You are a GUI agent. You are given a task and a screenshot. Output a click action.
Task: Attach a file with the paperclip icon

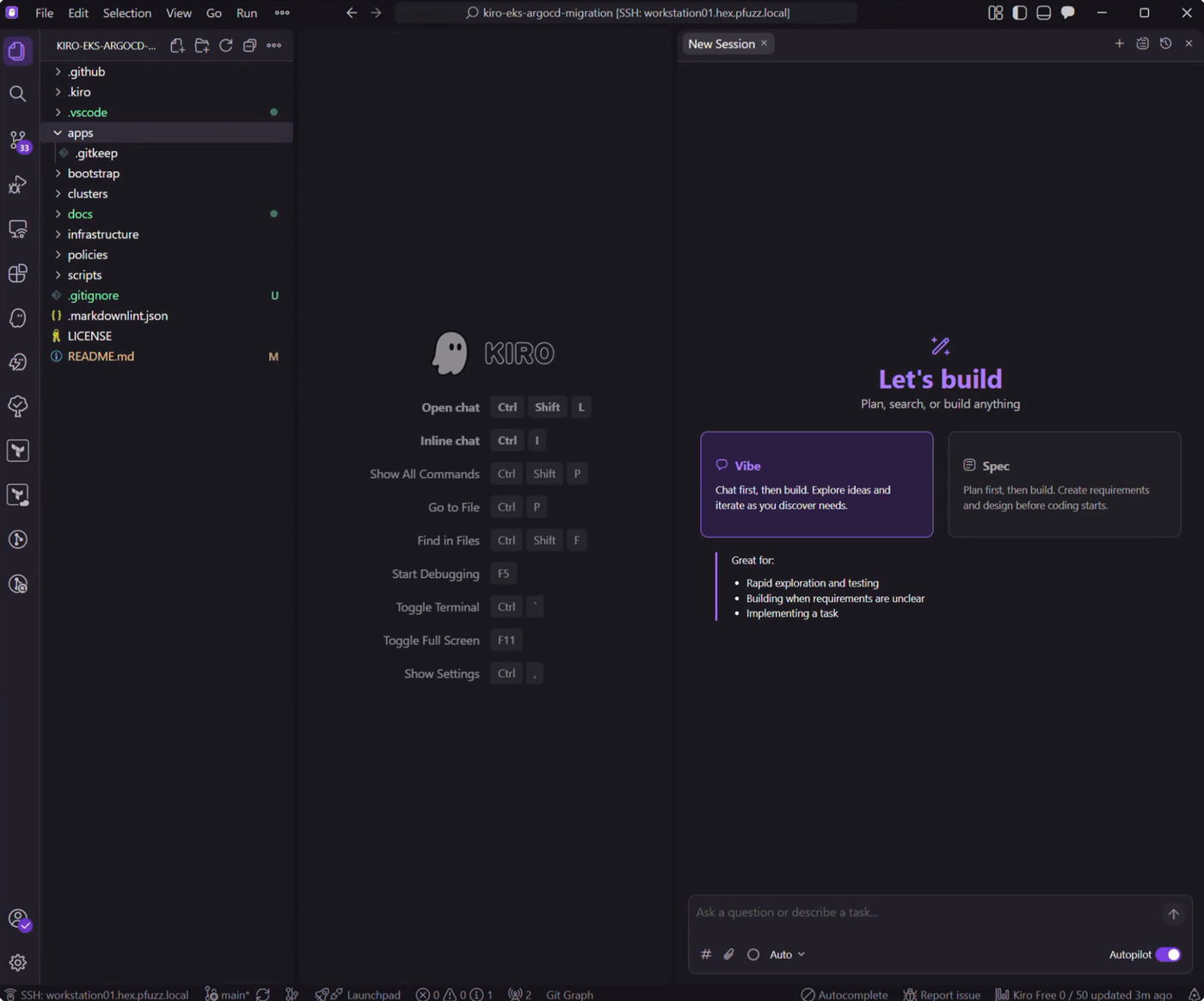tap(729, 955)
